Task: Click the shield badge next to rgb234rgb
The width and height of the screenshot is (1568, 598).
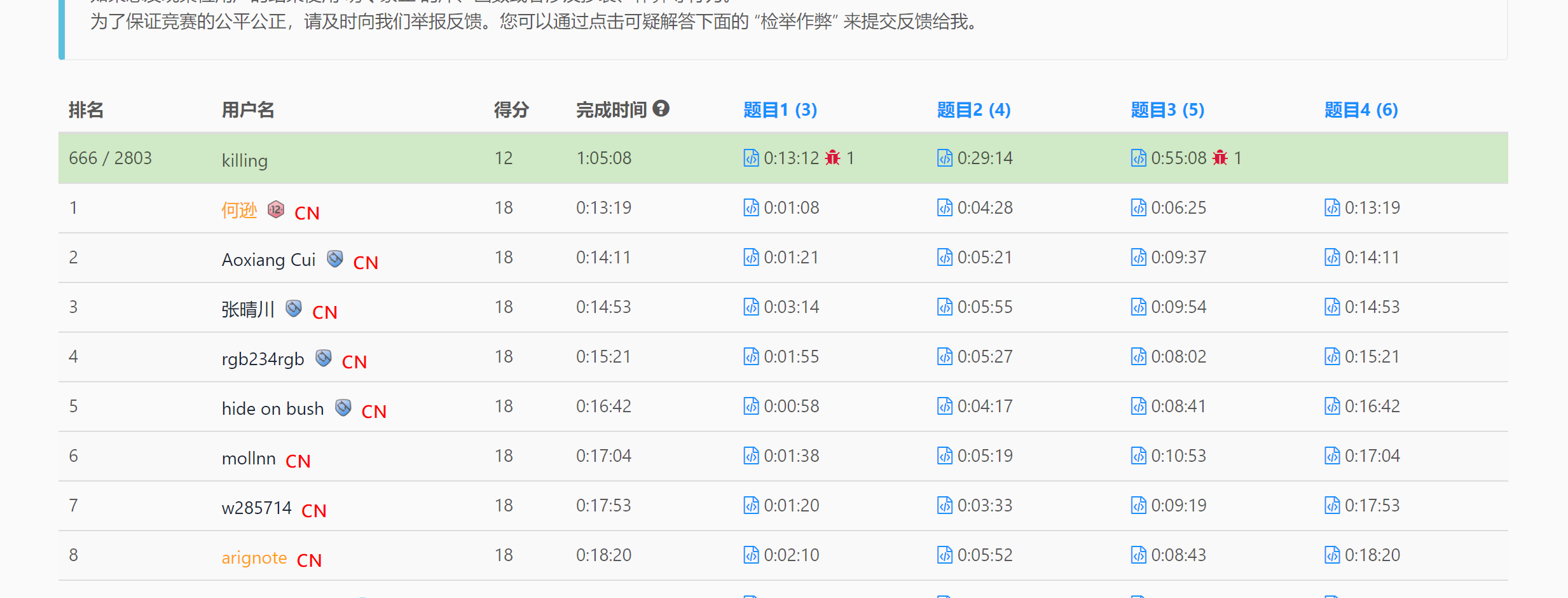Action: click(324, 358)
